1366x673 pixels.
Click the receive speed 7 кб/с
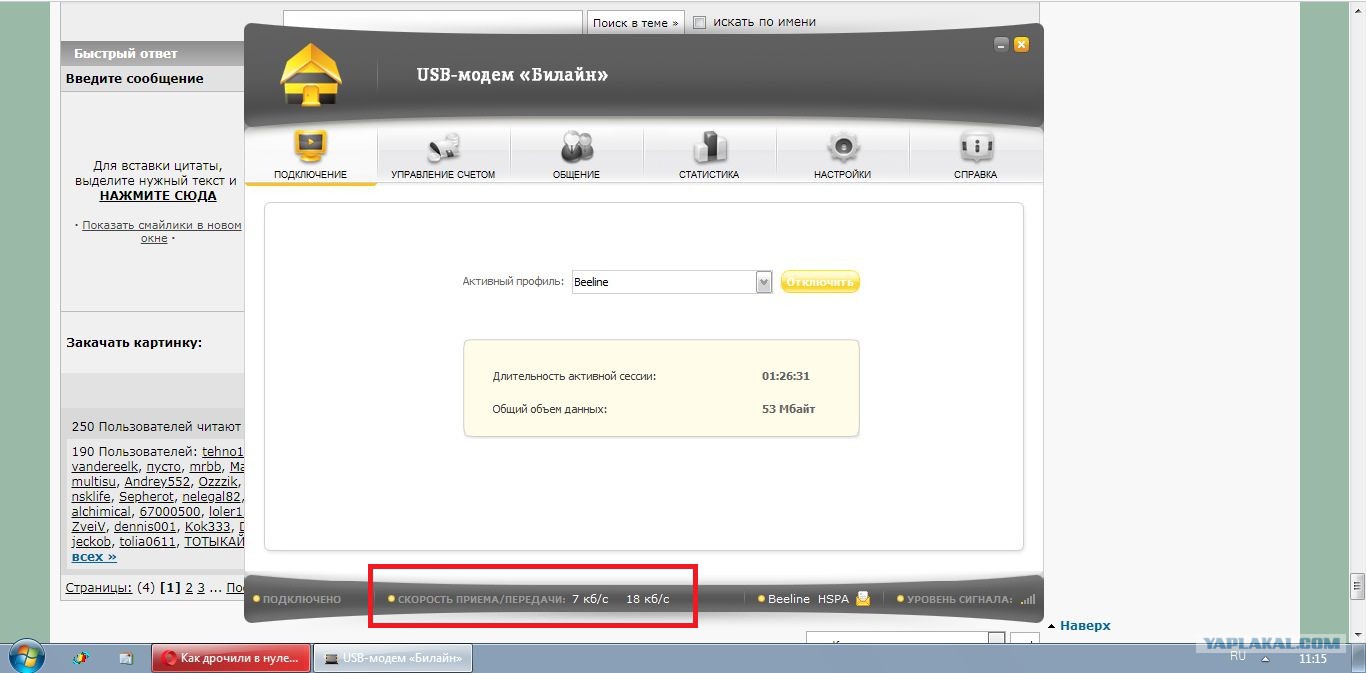click(590, 599)
